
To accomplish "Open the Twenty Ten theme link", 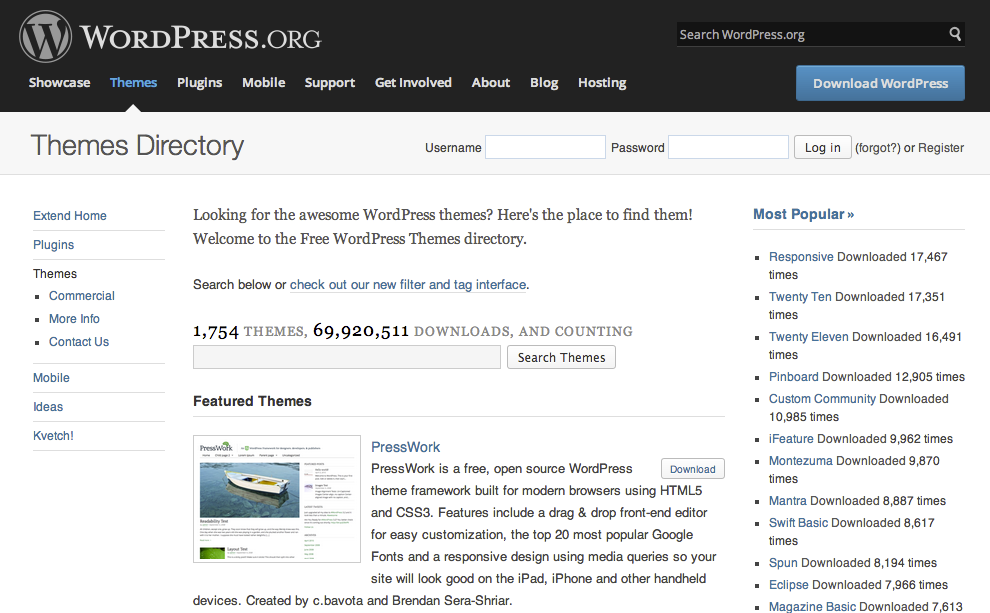I will (800, 297).
